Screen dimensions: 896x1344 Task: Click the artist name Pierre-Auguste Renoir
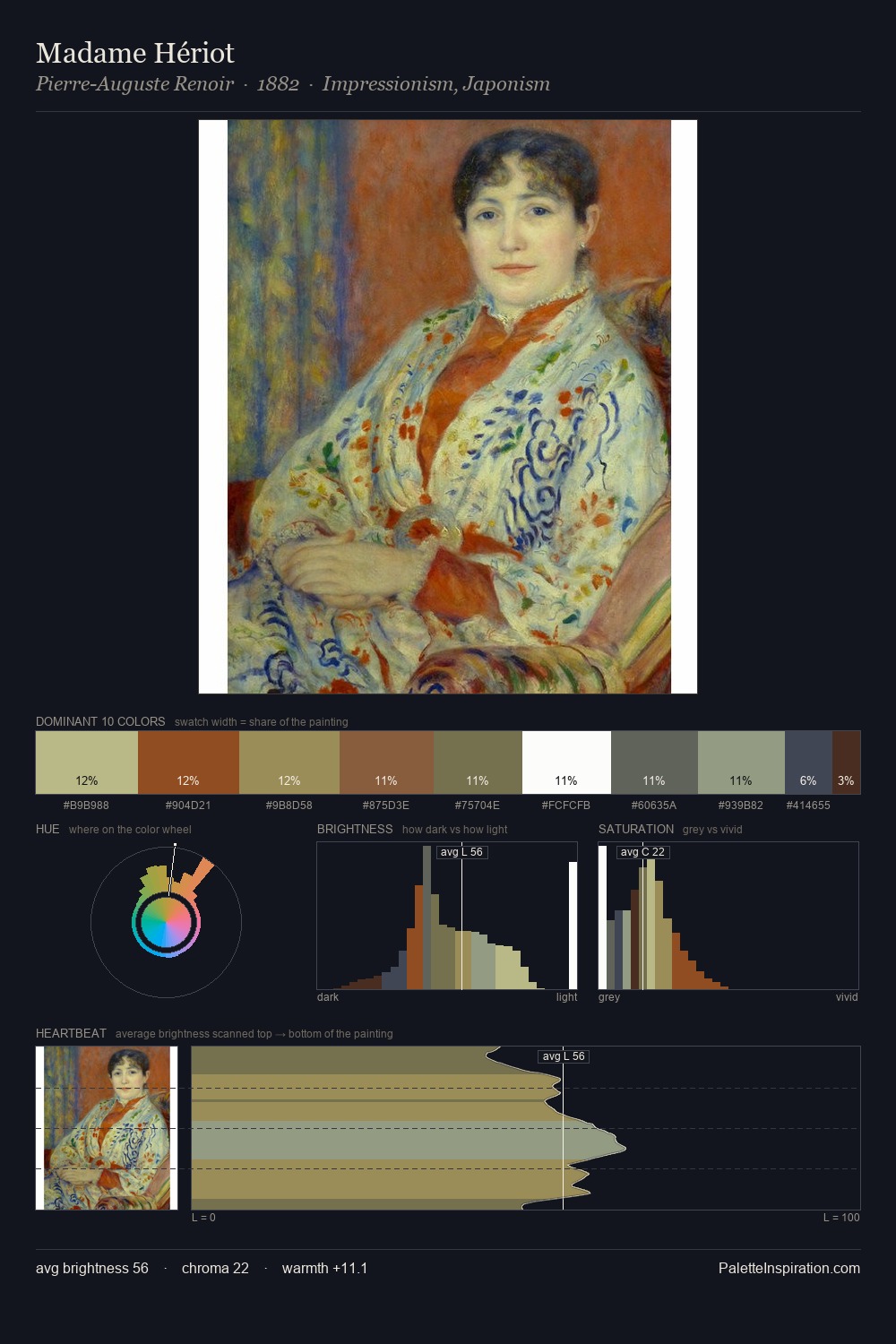tap(134, 84)
